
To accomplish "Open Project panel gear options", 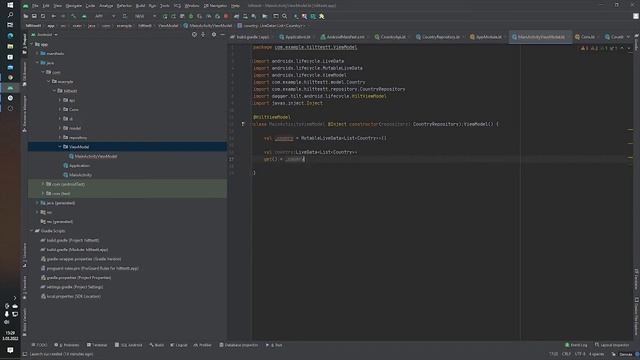I will tap(213, 35).
